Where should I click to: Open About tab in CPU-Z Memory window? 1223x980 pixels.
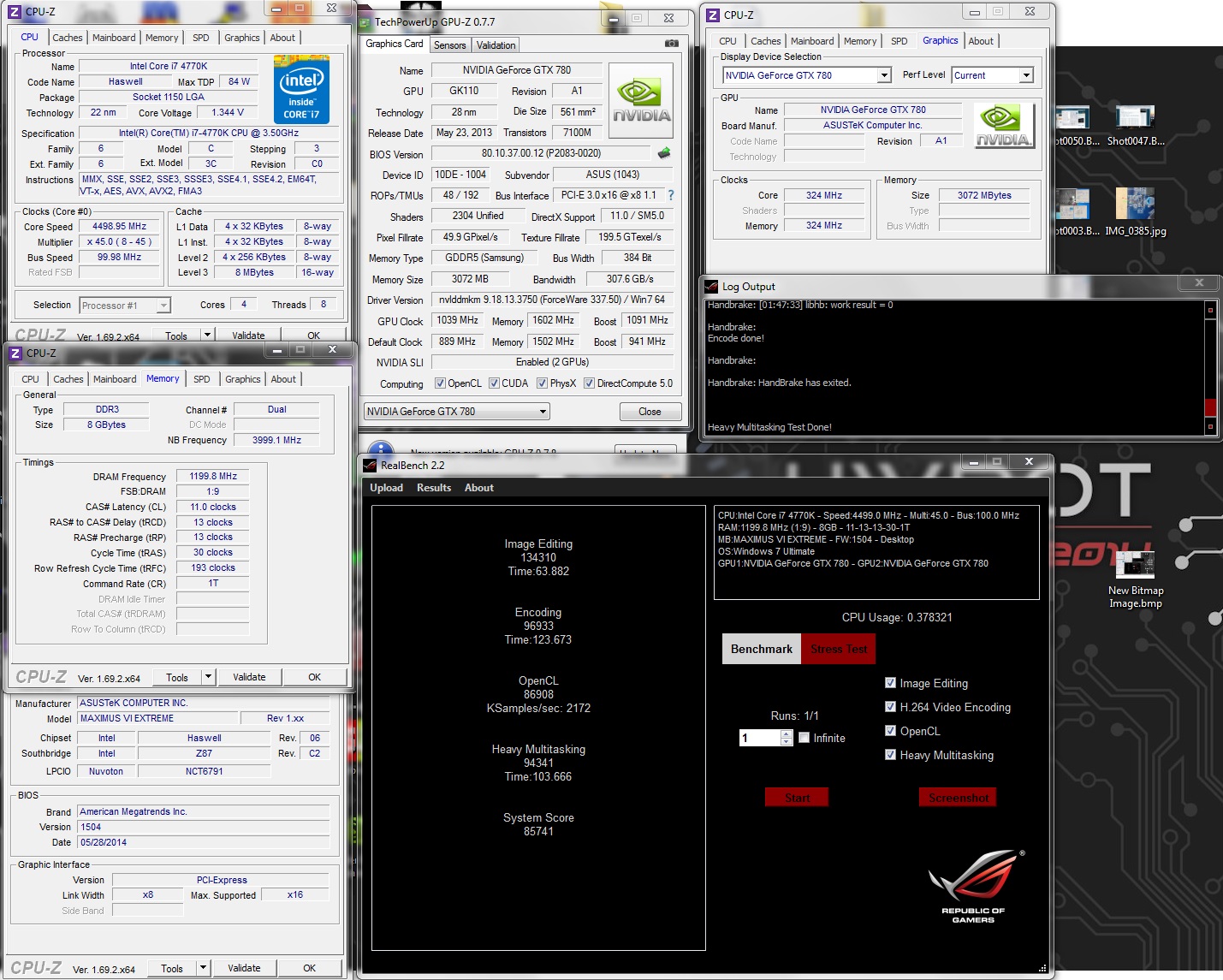(x=283, y=379)
